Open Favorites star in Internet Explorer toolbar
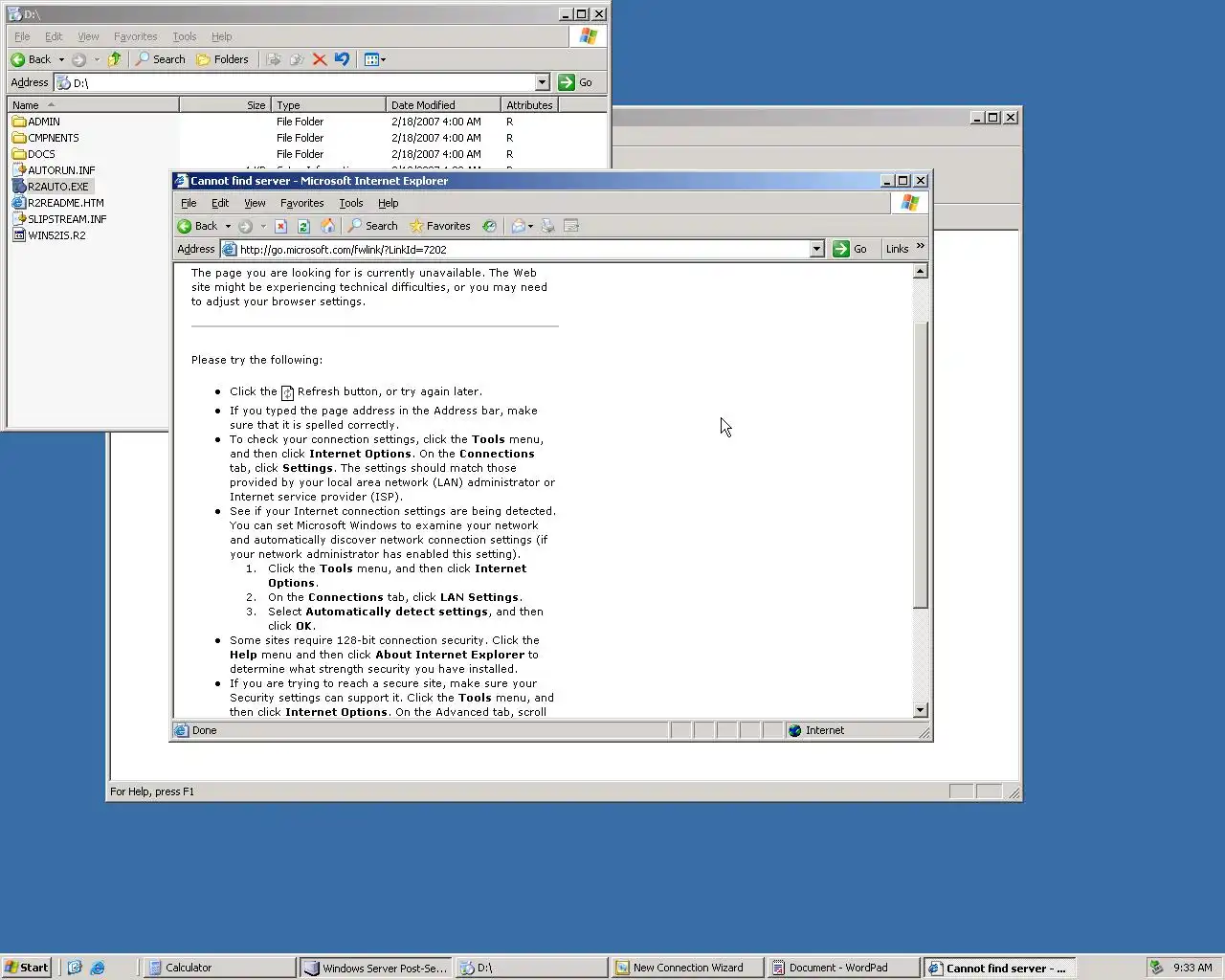 (x=439, y=226)
